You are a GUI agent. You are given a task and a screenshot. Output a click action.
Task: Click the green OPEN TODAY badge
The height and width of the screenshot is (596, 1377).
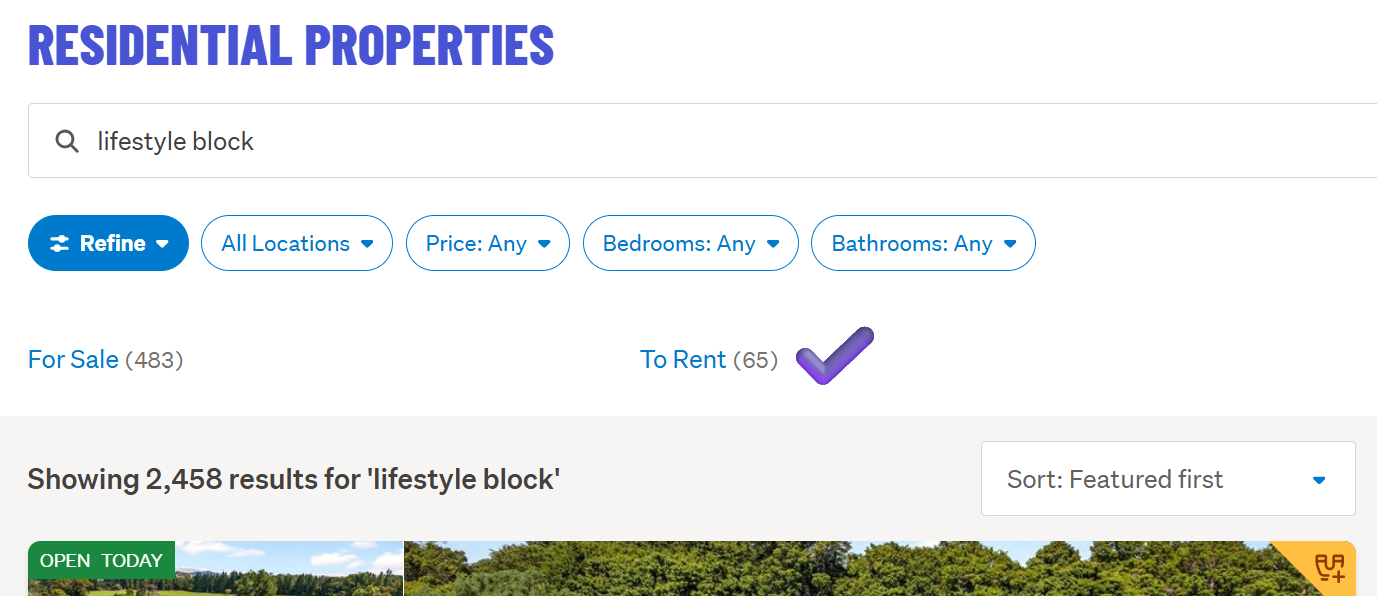tap(101, 560)
